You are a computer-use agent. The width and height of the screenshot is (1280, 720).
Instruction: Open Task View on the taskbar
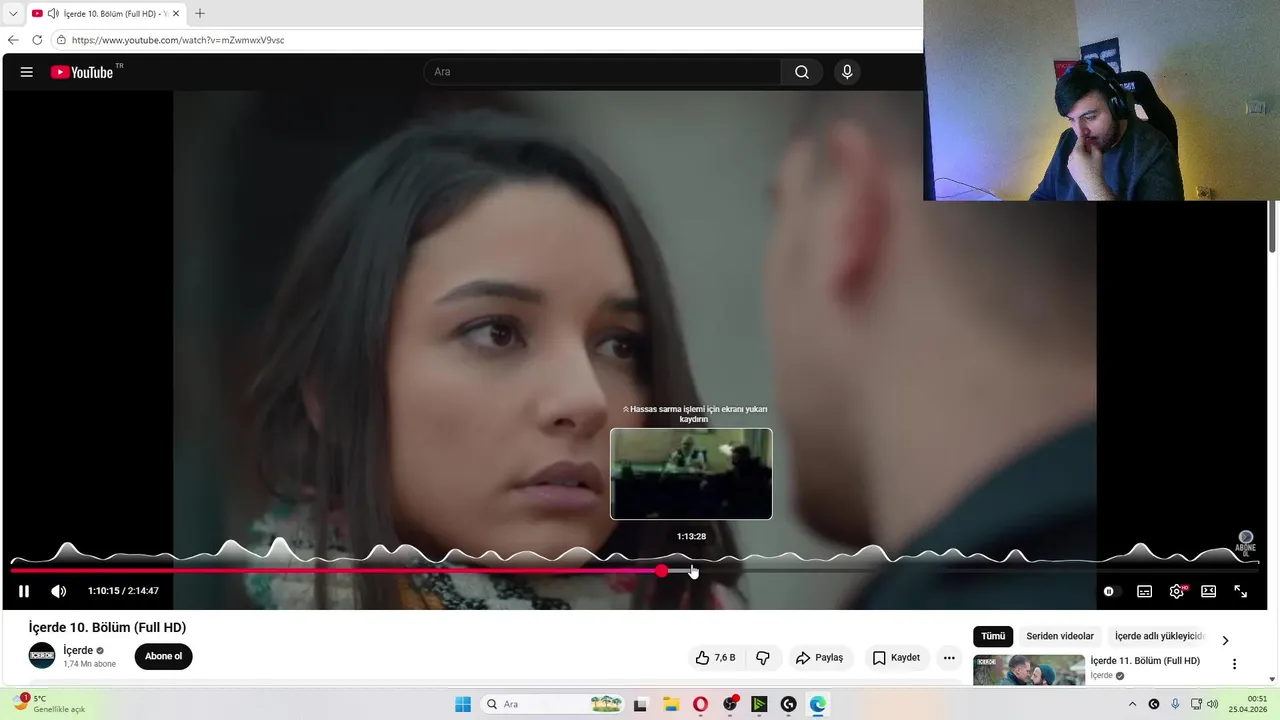point(641,704)
